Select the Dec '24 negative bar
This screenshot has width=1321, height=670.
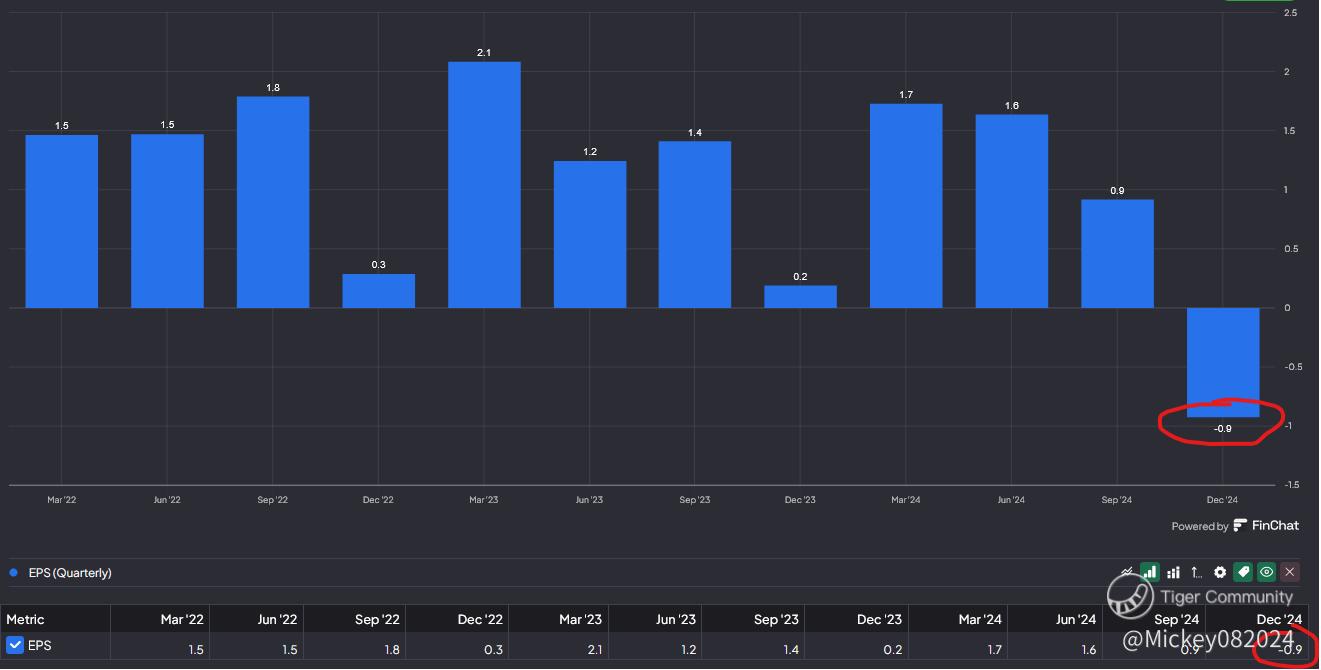coord(1222,362)
